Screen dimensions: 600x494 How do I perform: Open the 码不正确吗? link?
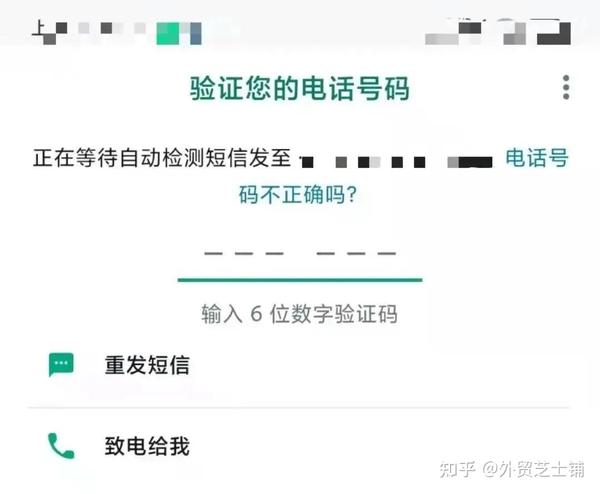[298, 194]
